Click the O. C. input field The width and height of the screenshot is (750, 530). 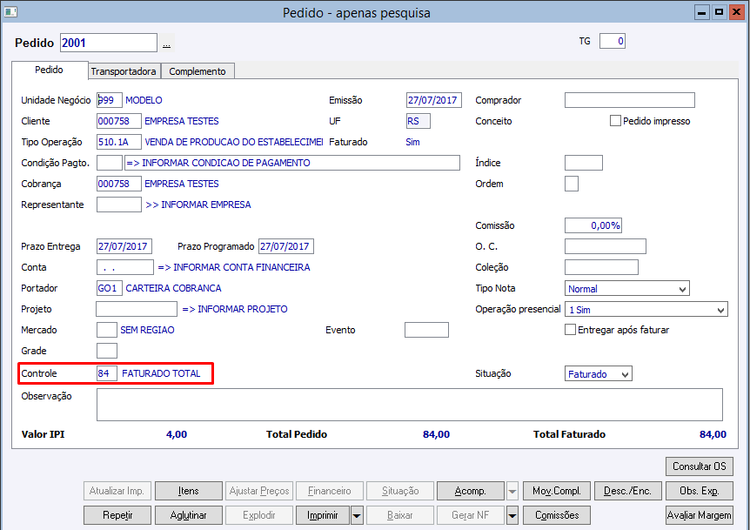[x=606, y=246]
